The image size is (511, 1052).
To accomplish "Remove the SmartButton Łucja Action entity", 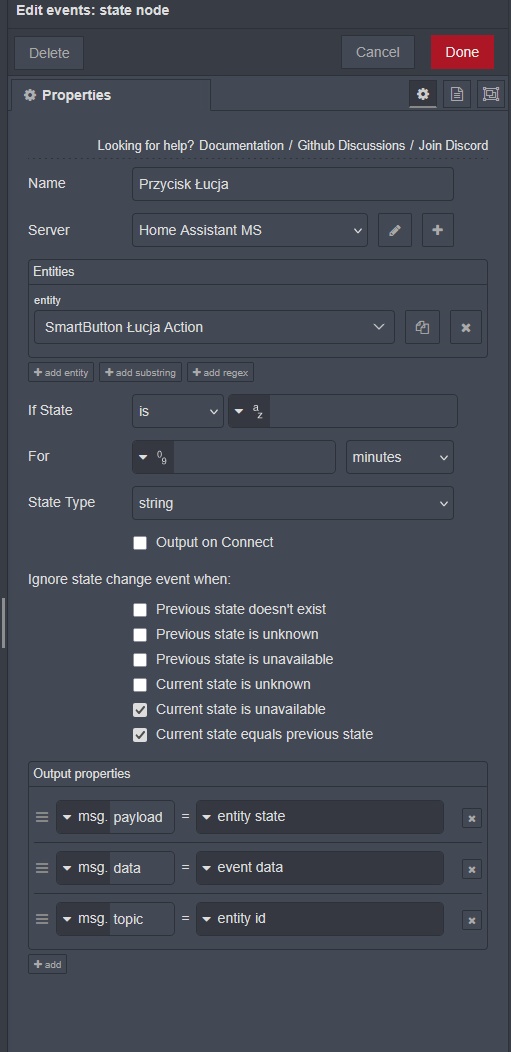I will point(466,327).
